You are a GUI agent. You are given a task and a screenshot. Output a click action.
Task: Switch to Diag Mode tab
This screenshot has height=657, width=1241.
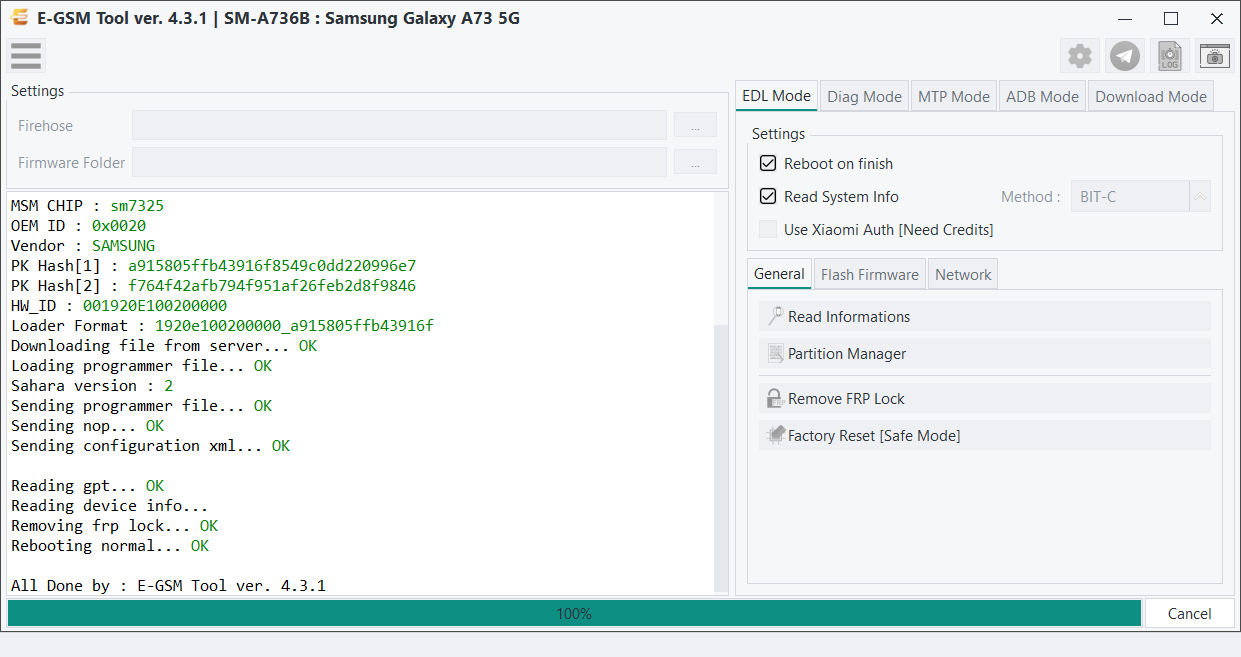coord(865,96)
